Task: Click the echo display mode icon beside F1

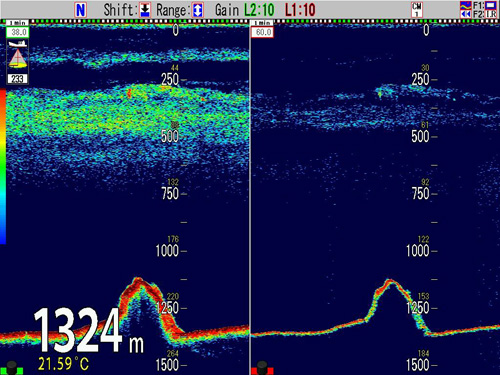Action: [466, 5]
